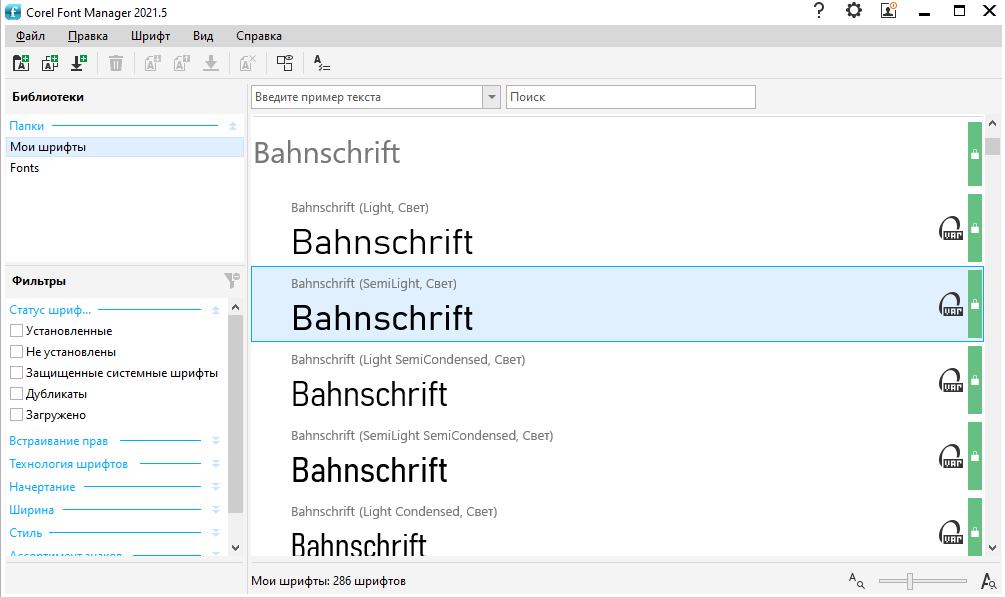1005x597 pixels.
Task: Click the add folder icon in toolbar
Action: point(21,63)
